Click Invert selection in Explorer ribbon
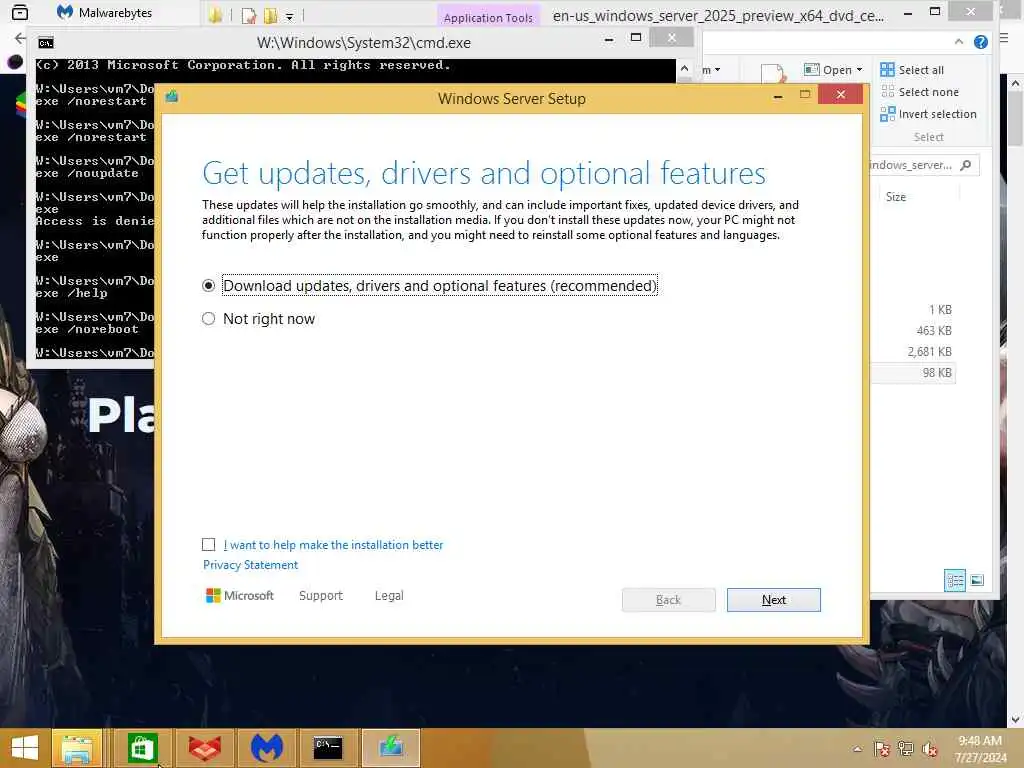The height and width of the screenshot is (768, 1024). (928, 114)
